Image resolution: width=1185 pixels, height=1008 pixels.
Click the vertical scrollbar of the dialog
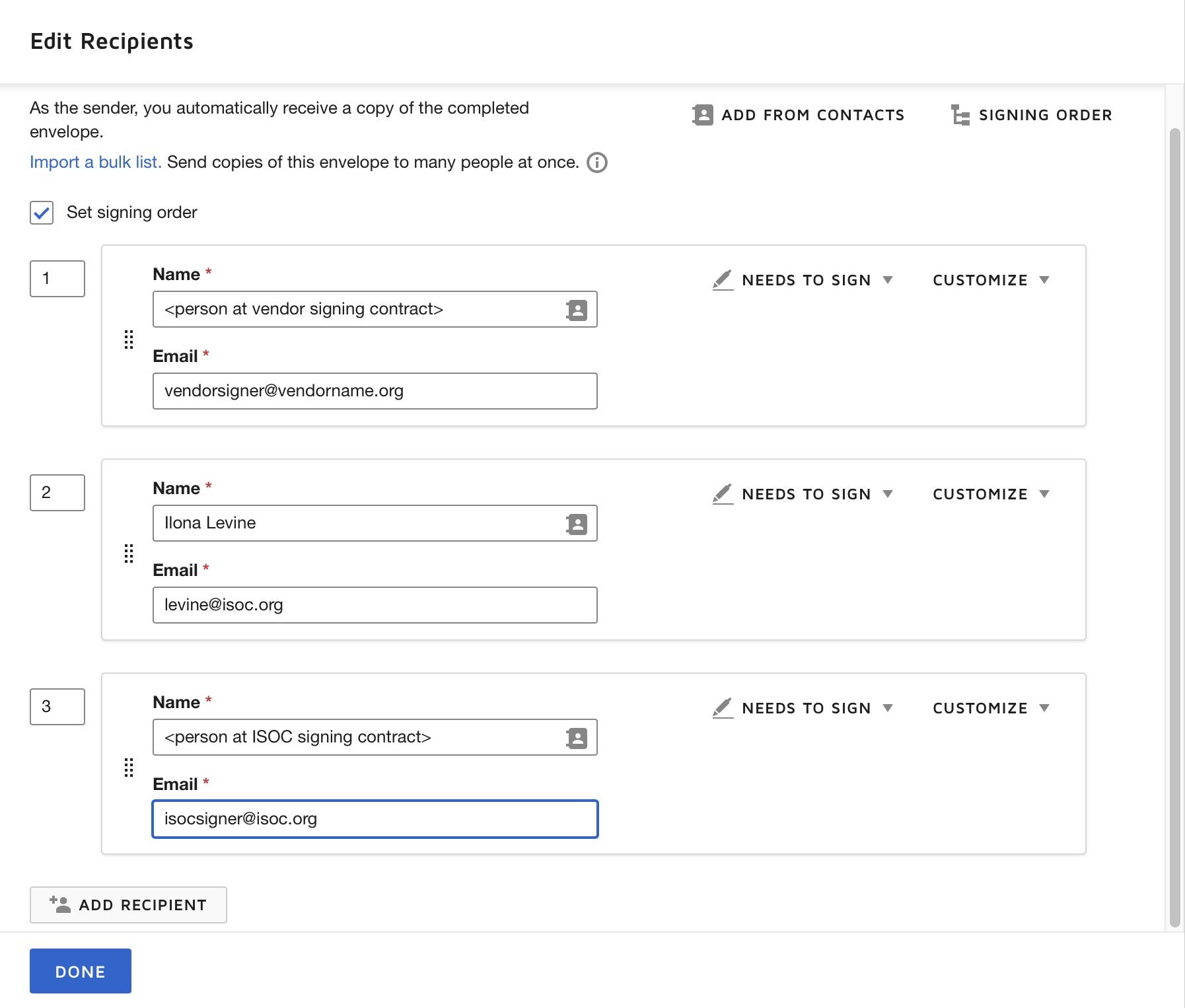coord(1174,528)
